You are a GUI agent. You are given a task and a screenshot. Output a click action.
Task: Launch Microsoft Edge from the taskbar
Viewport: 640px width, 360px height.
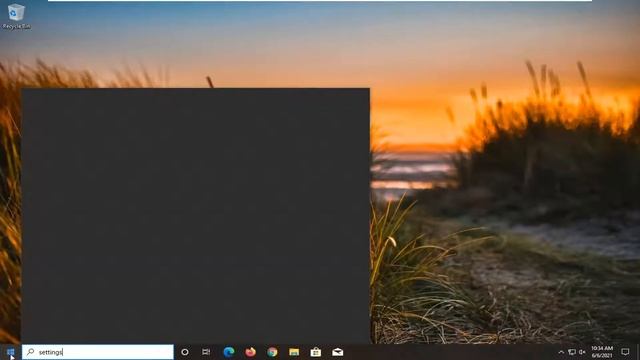(229, 352)
